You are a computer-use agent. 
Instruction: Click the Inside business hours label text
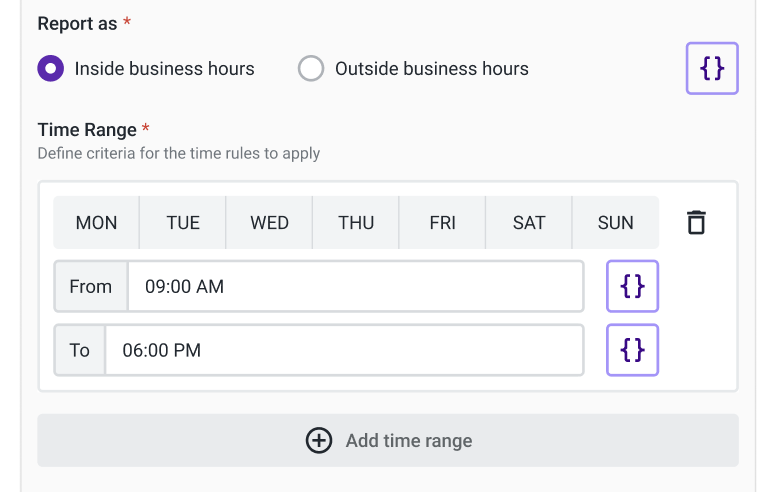click(164, 69)
